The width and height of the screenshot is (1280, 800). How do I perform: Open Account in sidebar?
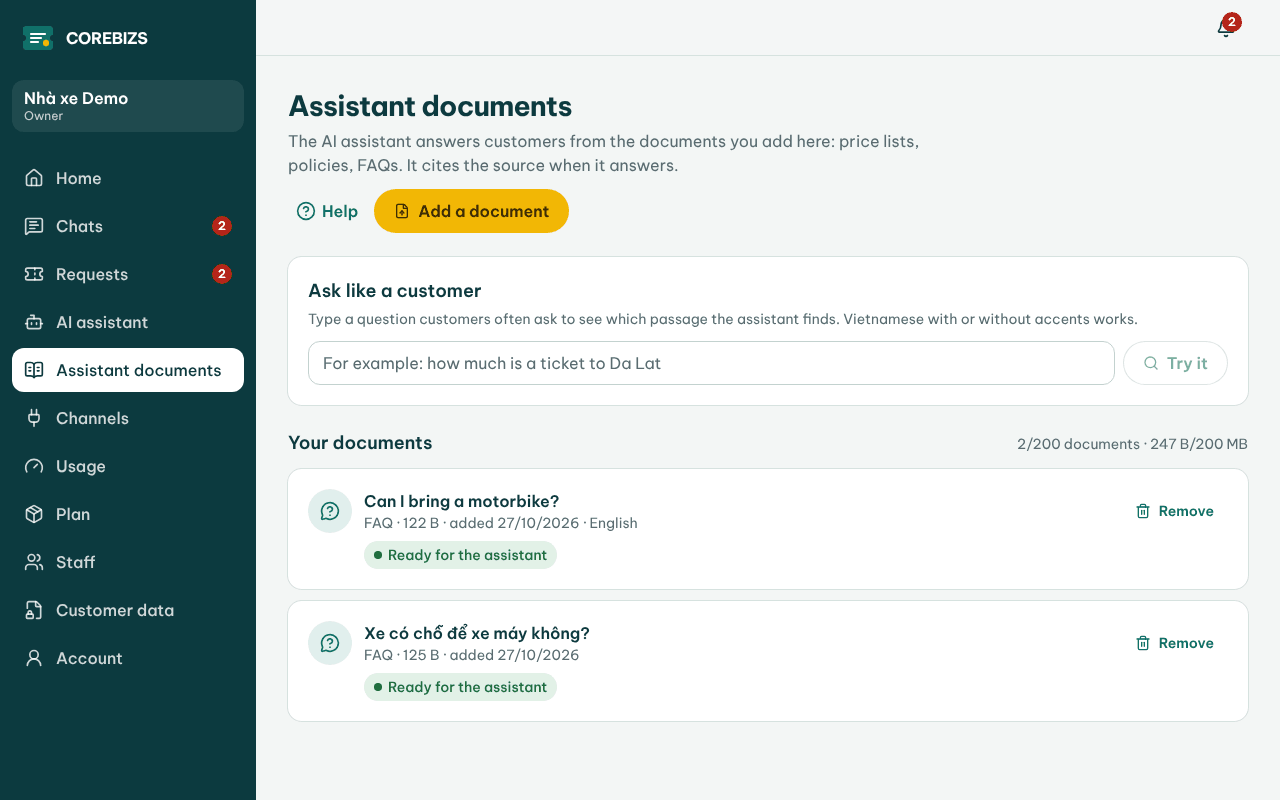point(128,658)
